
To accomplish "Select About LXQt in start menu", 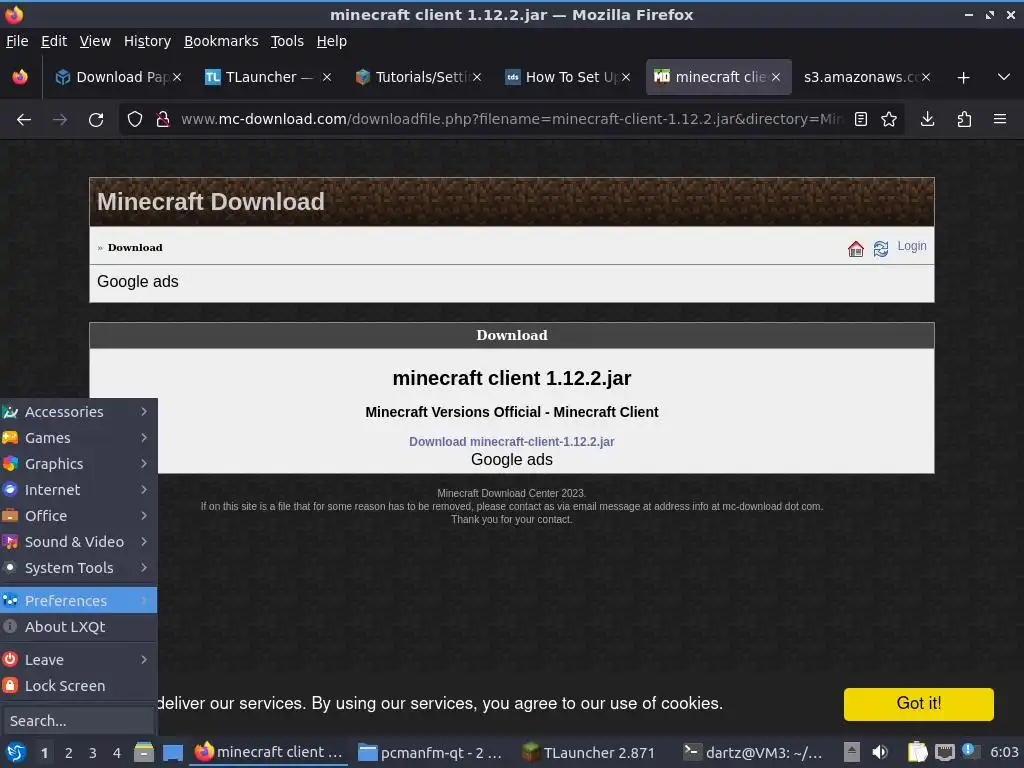I will pyautogui.click(x=78, y=627).
